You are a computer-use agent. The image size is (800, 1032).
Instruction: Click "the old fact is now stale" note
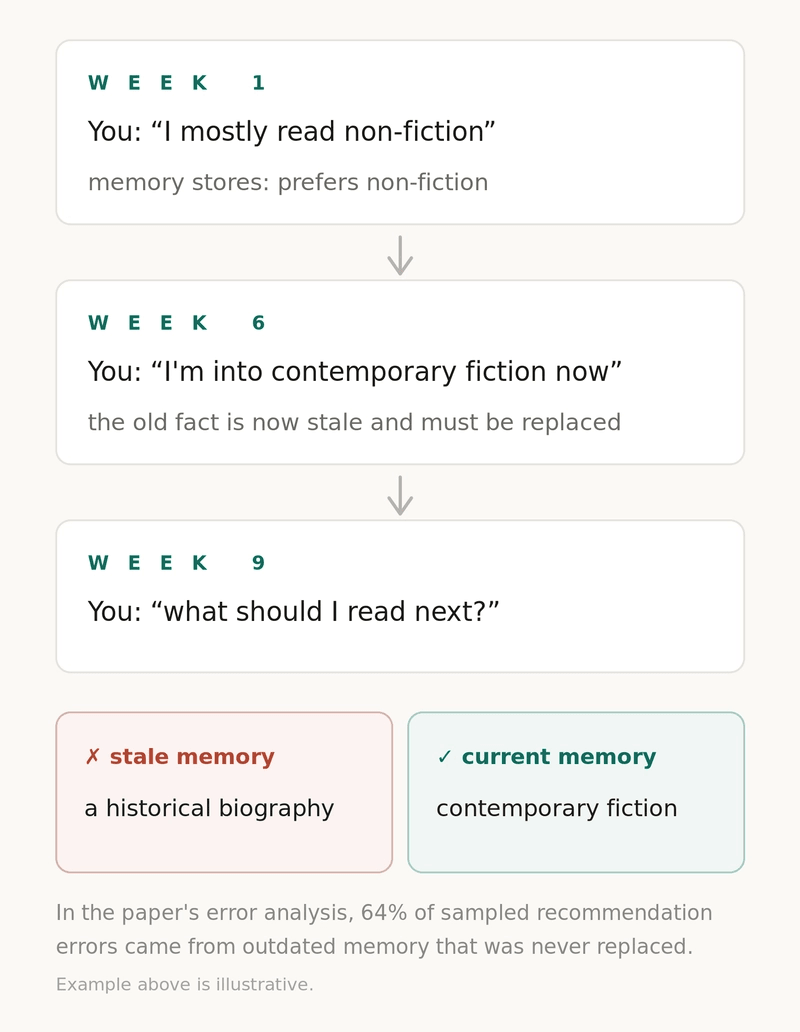tap(354, 423)
